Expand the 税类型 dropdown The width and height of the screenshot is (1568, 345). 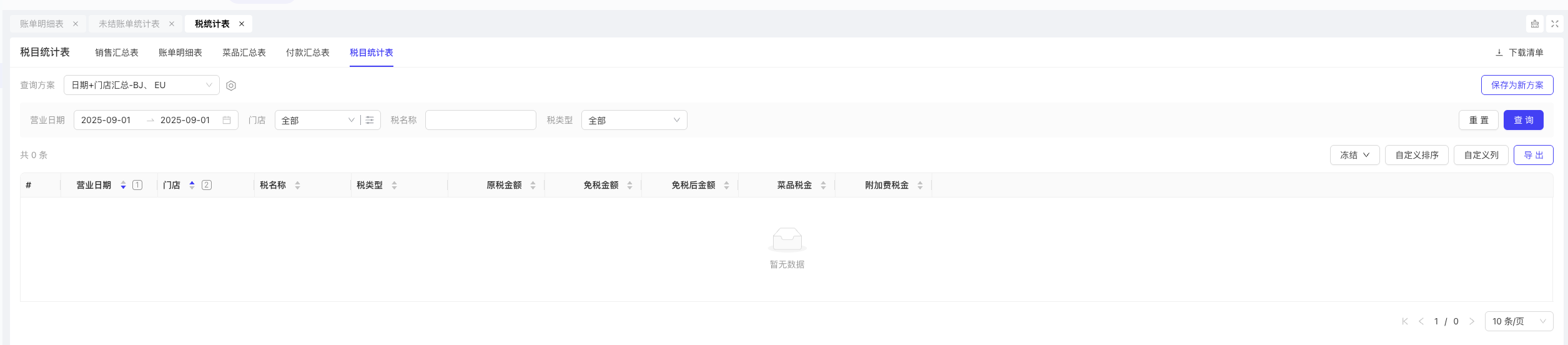pyautogui.click(x=634, y=120)
